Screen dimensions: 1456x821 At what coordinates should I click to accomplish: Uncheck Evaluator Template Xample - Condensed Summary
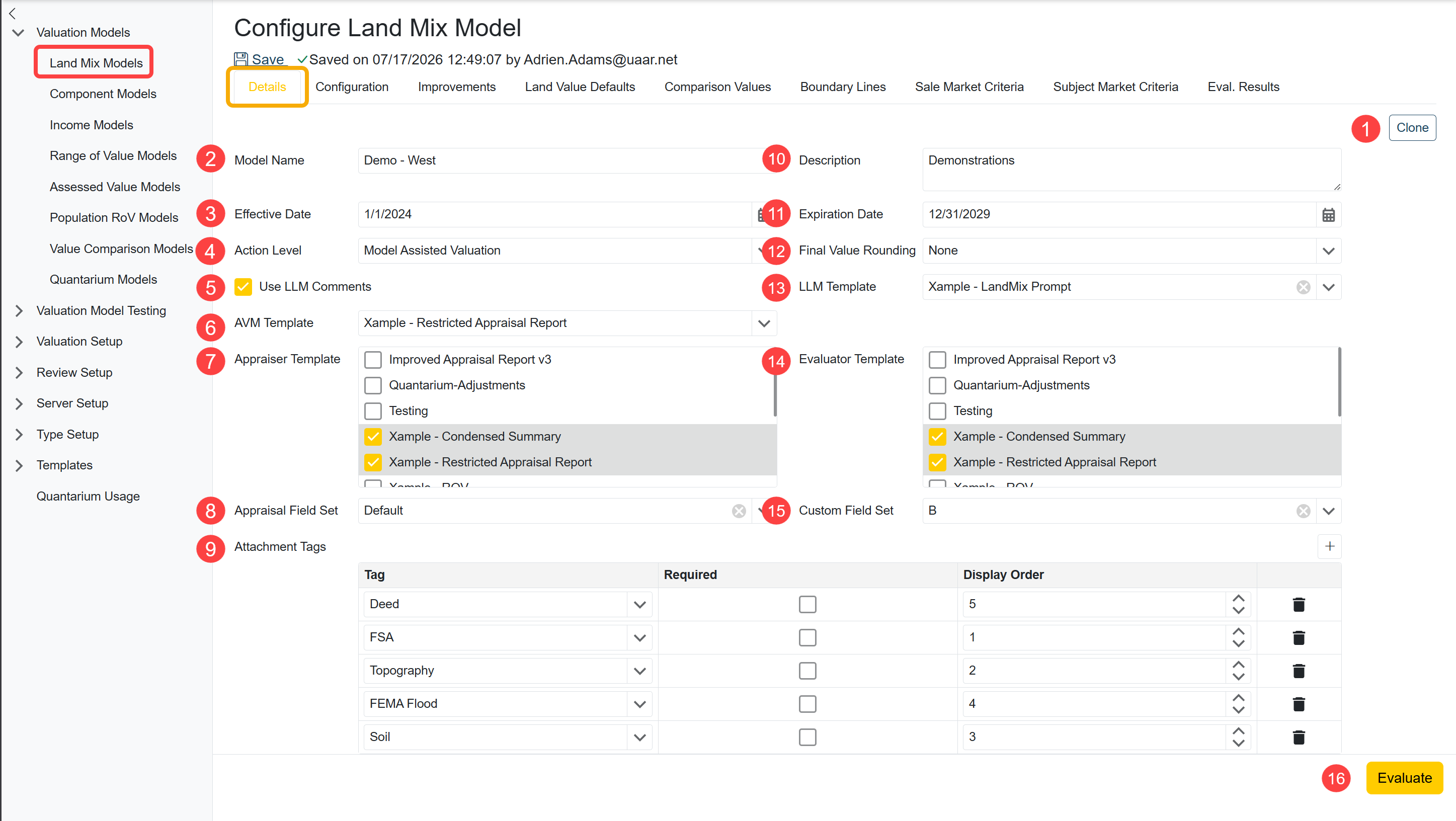pos(937,437)
